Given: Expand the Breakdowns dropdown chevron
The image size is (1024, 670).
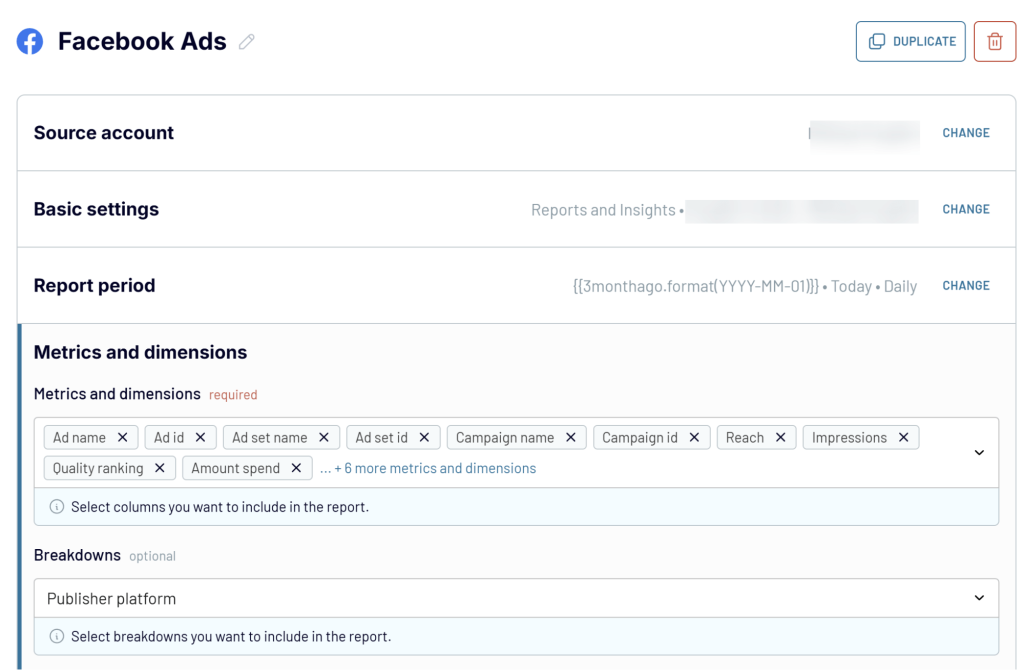Looking at the screenshot, I should click(x=979, y=597).
